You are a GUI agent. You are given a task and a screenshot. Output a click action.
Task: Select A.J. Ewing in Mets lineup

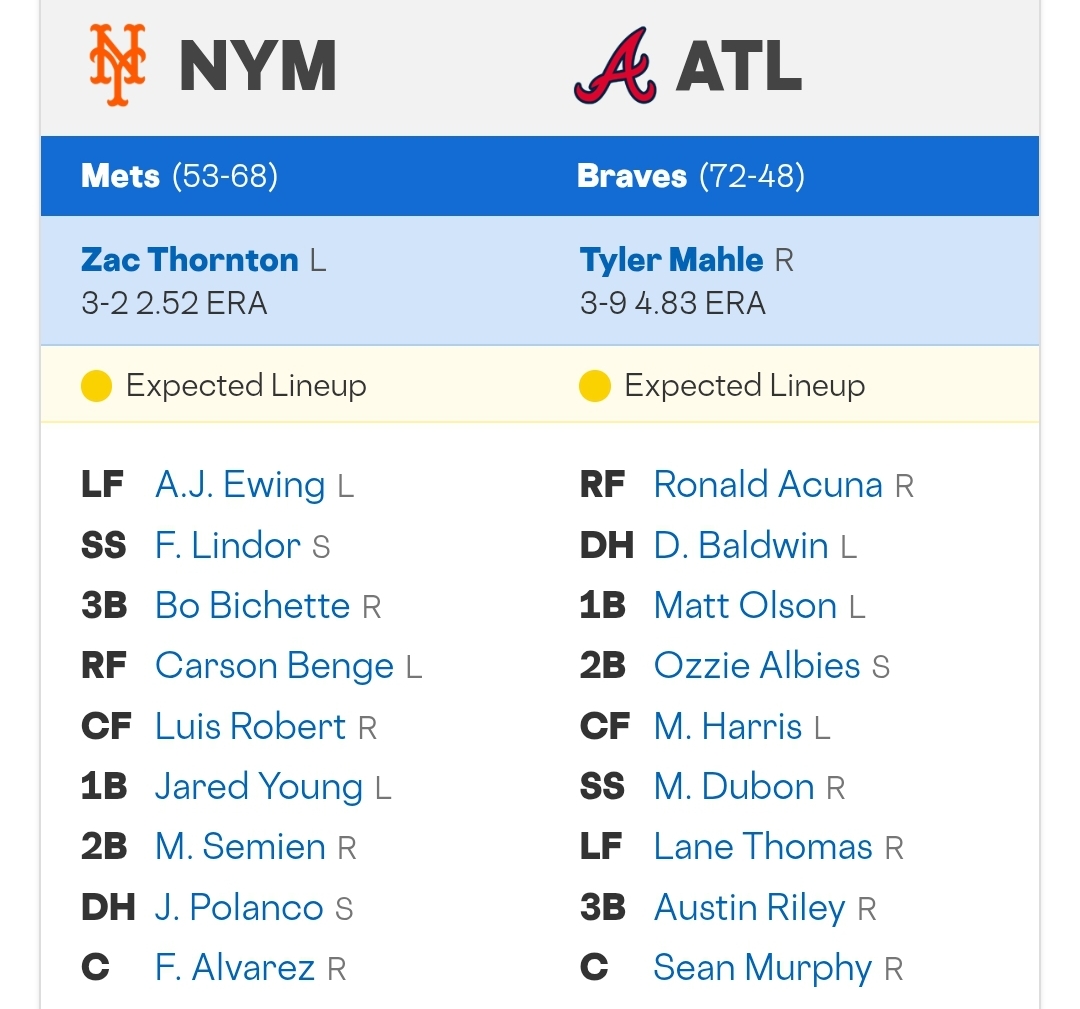(240, 485)
